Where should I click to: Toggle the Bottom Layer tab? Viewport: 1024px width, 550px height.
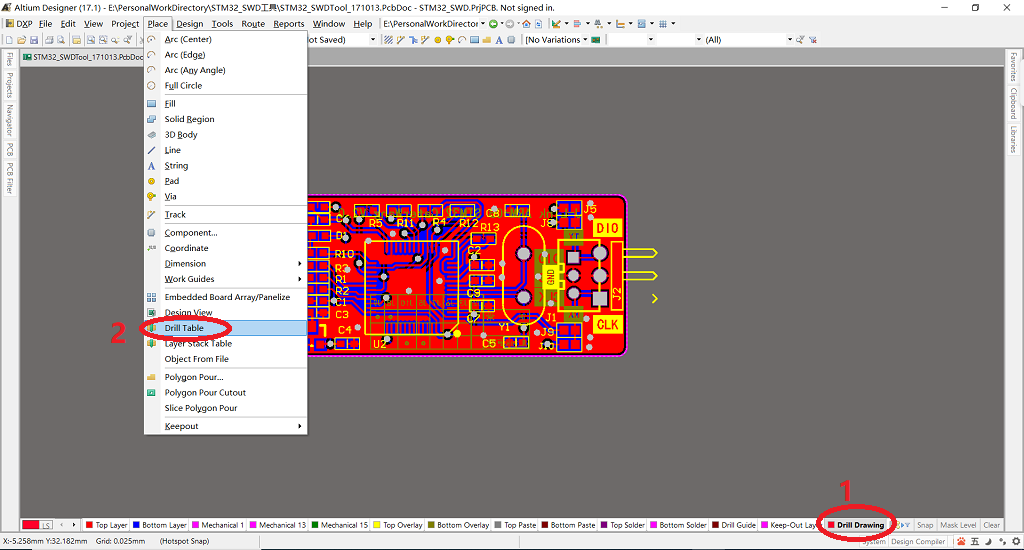click(159, 525)
